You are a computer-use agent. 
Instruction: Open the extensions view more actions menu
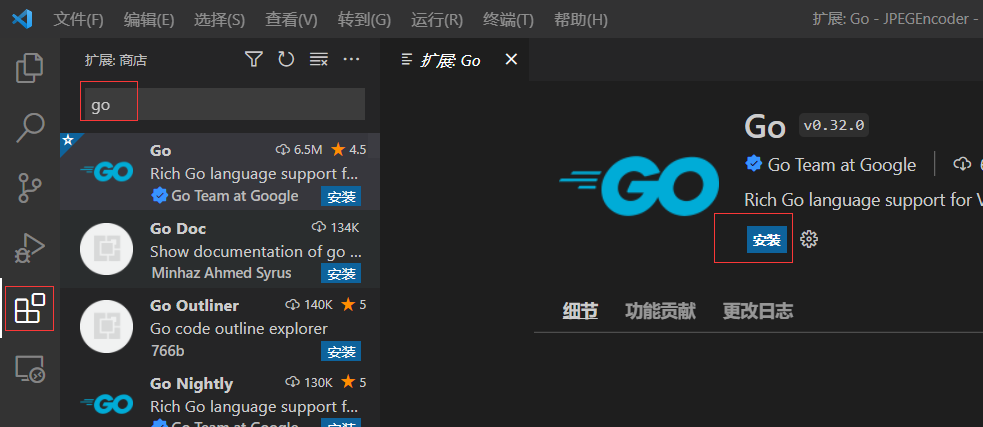click(x=352, y=60)
